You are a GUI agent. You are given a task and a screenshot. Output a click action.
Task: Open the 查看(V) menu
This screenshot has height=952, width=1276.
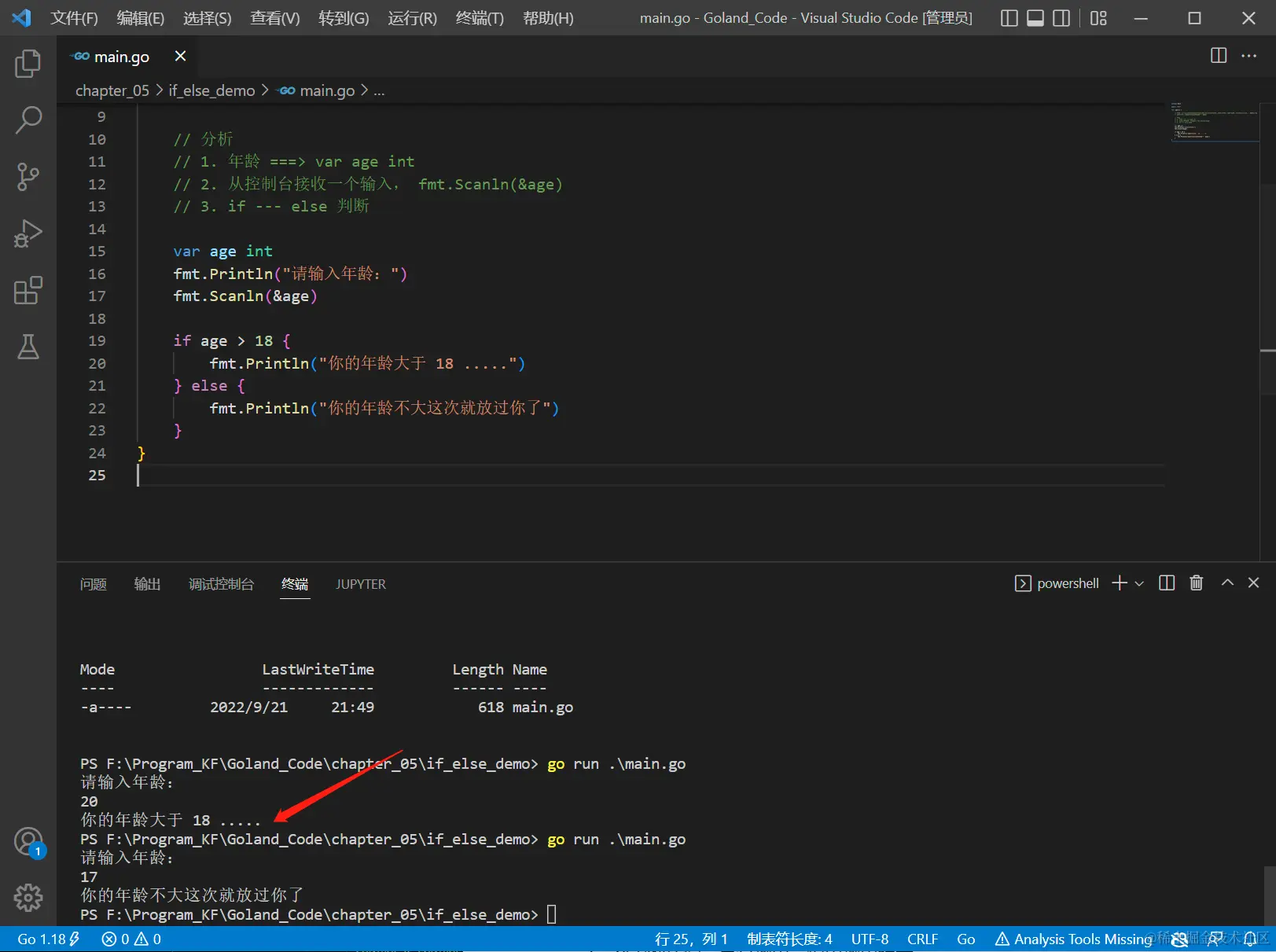(274, 18)
